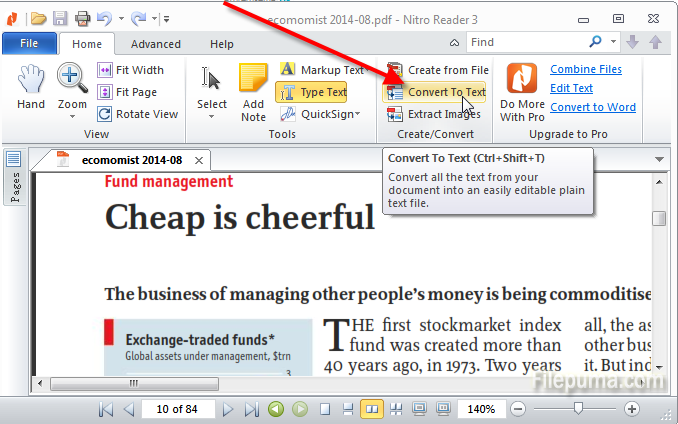The width and height of the screenshot is (678, 424).
Task: Toggle the Type Text tool
Action: (311, 92)
